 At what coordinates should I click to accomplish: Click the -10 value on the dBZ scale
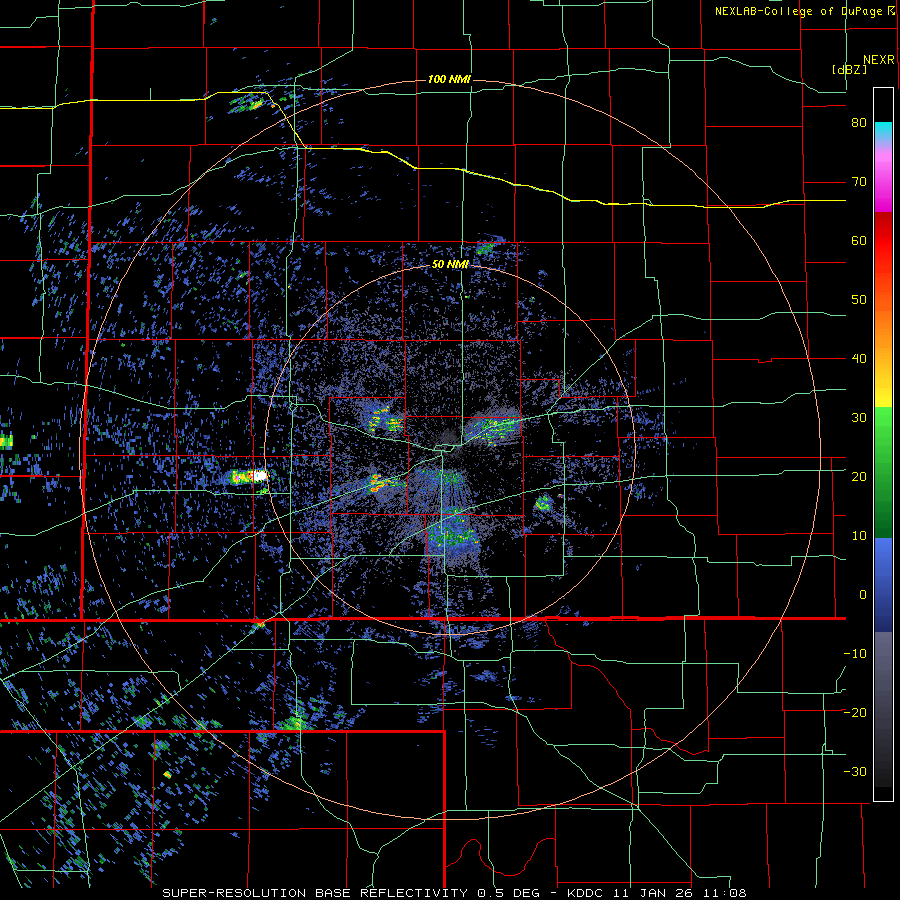pyautogui.click(x=855, y=654)
